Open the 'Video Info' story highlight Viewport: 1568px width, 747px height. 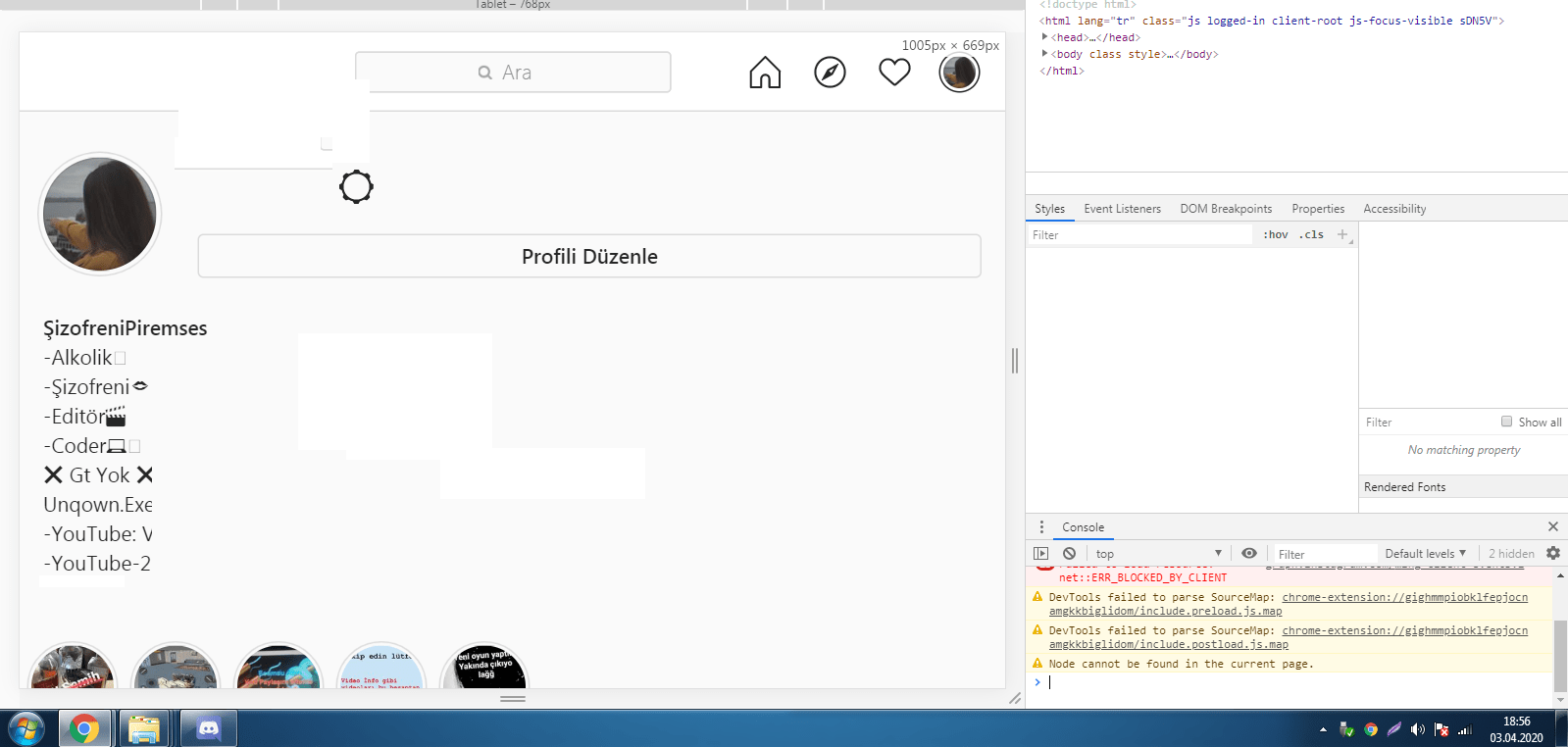(382, 666)
